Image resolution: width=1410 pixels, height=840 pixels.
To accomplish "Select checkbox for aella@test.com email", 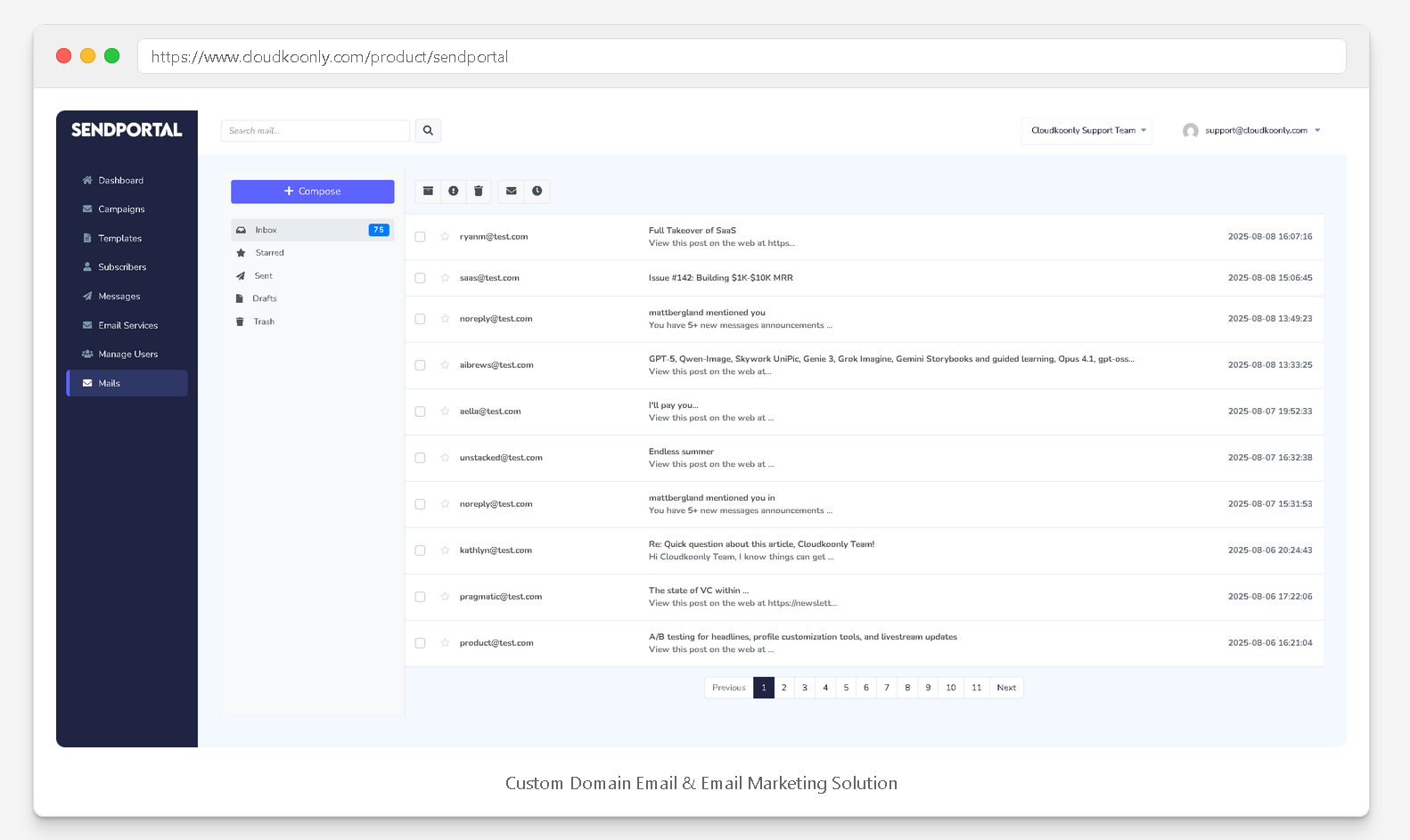I will coord(420,412).
